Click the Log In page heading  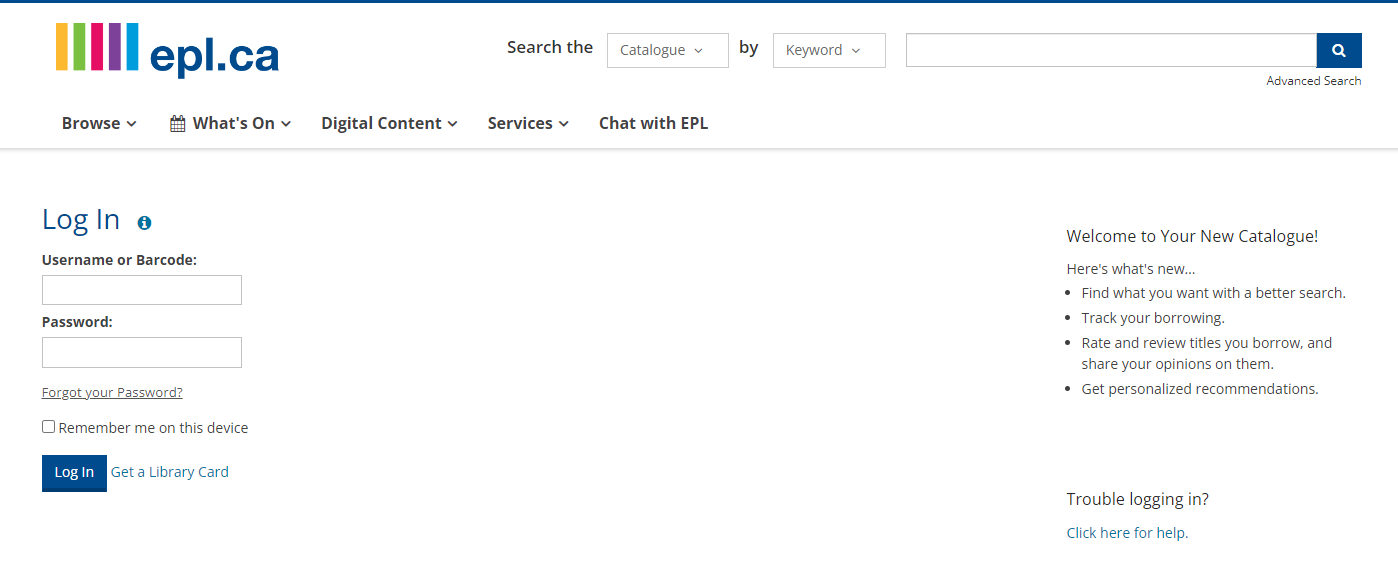point(81,220)
